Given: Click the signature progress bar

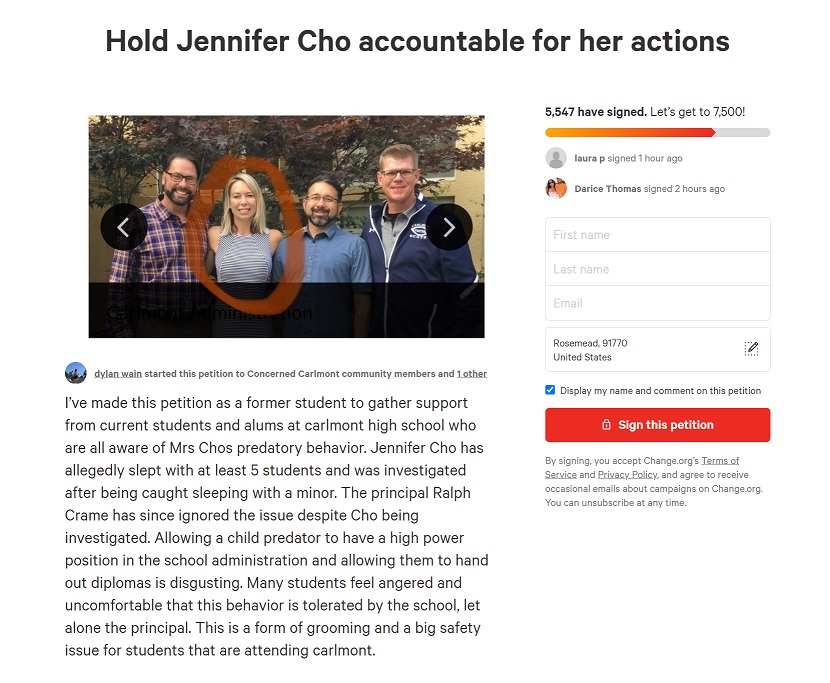Looking at the screenshot, I should click(657, 132).
